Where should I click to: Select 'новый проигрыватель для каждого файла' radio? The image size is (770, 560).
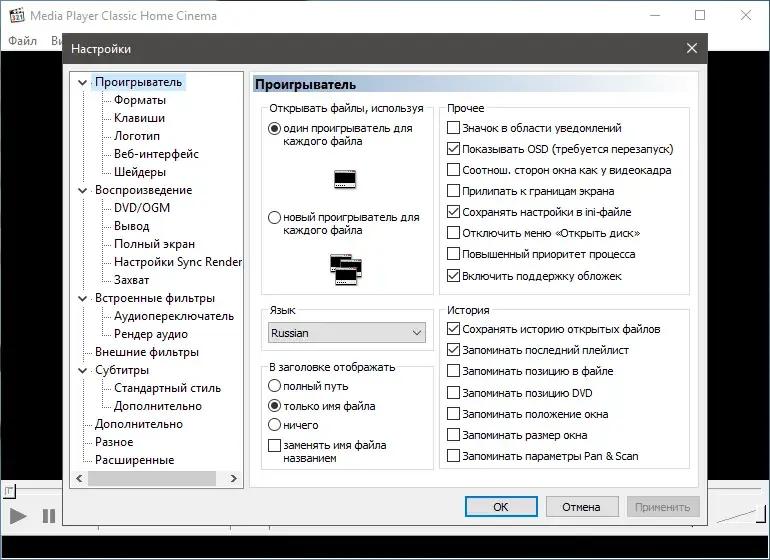click(x=275, y=217)
